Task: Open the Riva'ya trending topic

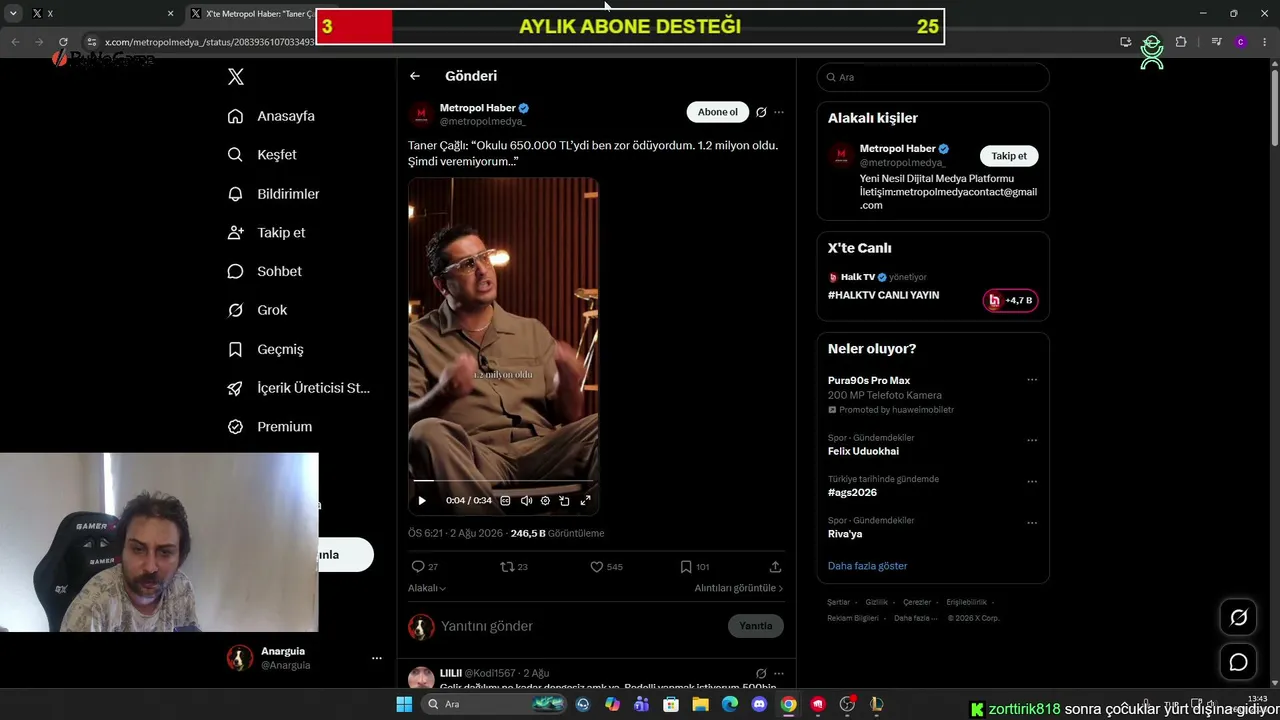Action: pos(845,534)
